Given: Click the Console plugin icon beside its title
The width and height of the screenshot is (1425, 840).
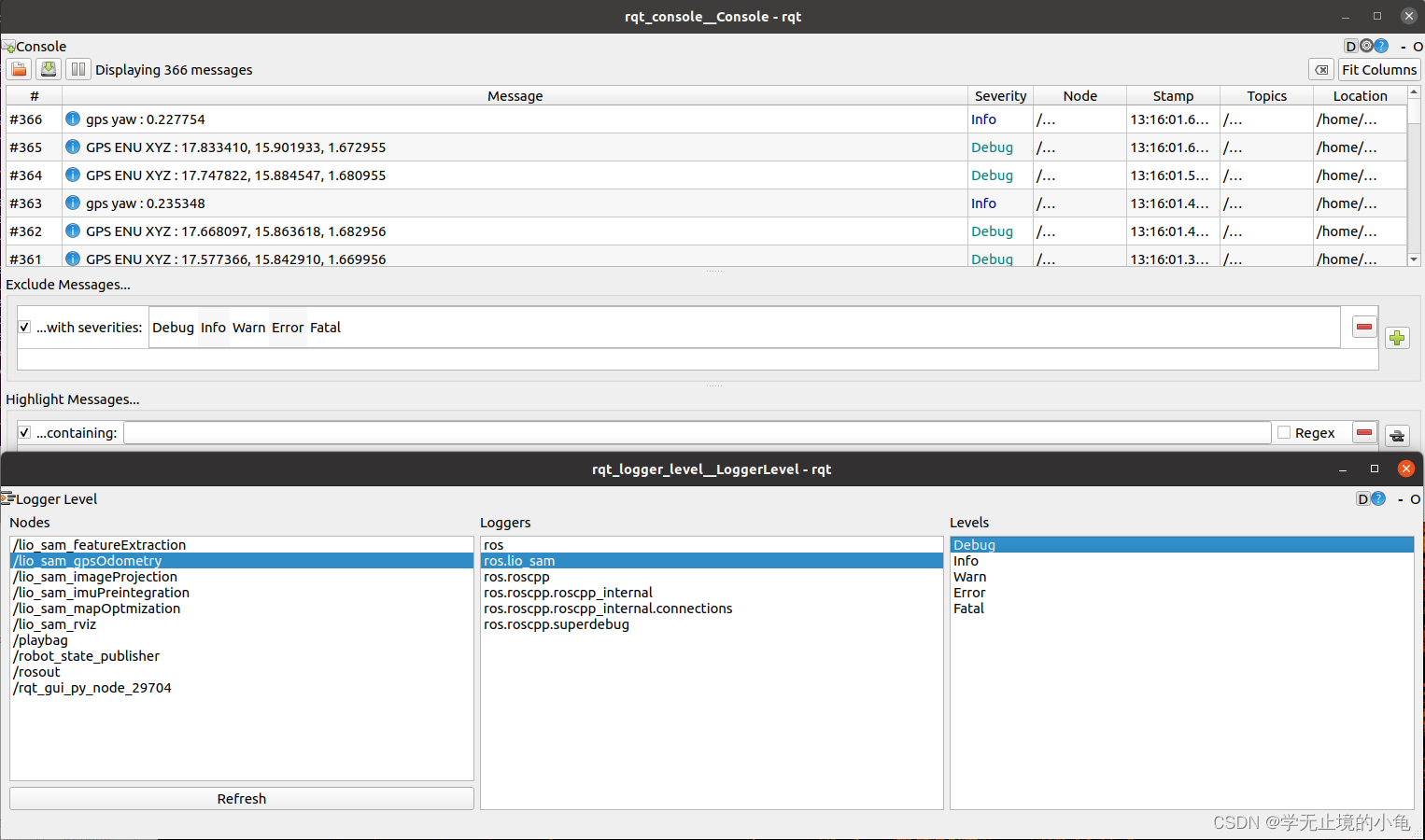Looking at the screenshot, I should coord(8,47).
